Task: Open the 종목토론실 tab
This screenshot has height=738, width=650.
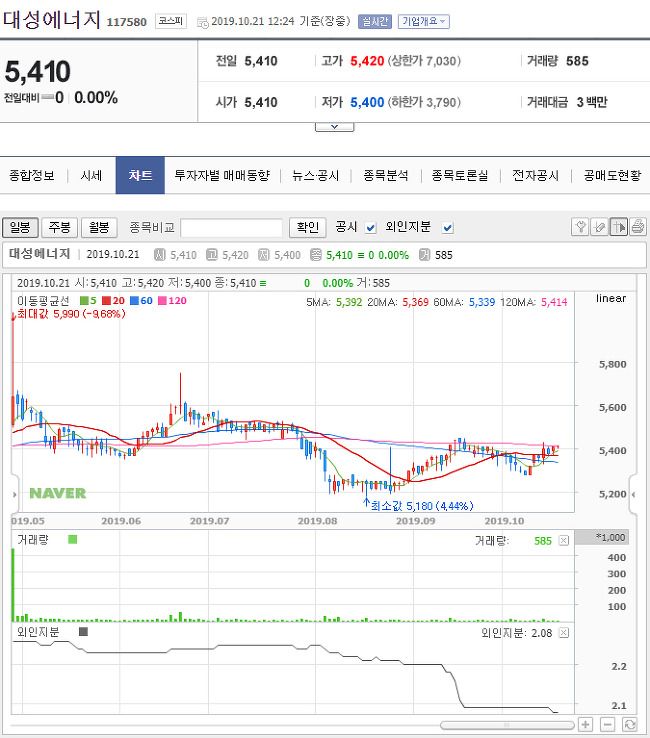Action: point(459,176)
